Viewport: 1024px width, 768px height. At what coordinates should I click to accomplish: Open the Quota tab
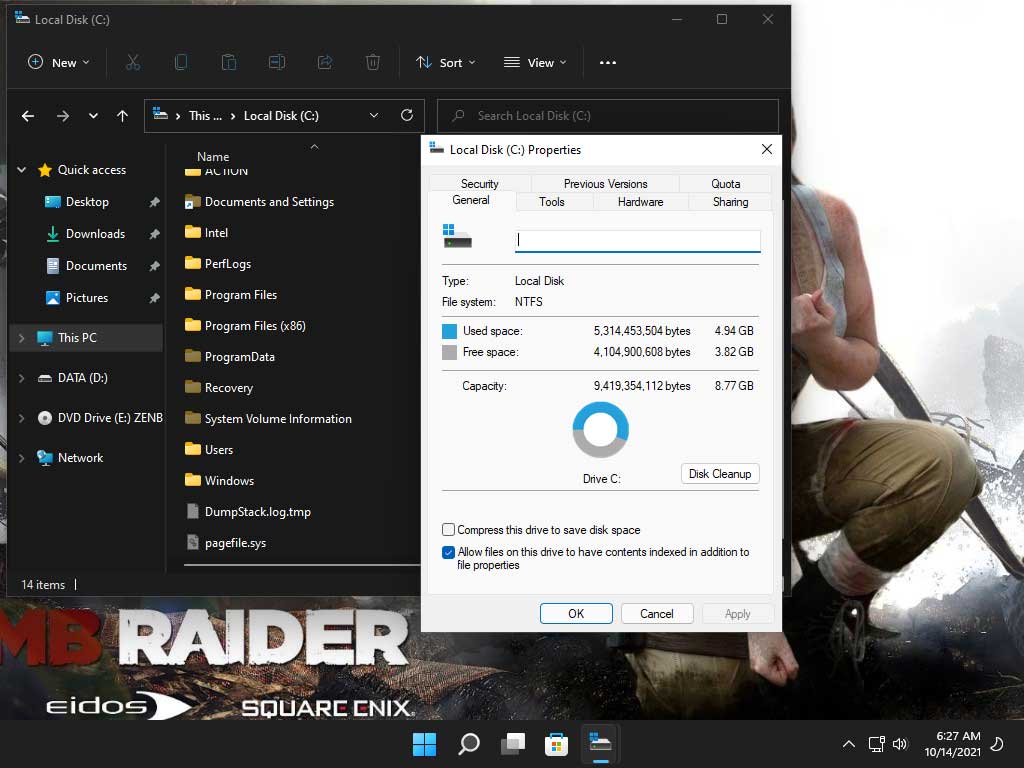tap(726, 184)
